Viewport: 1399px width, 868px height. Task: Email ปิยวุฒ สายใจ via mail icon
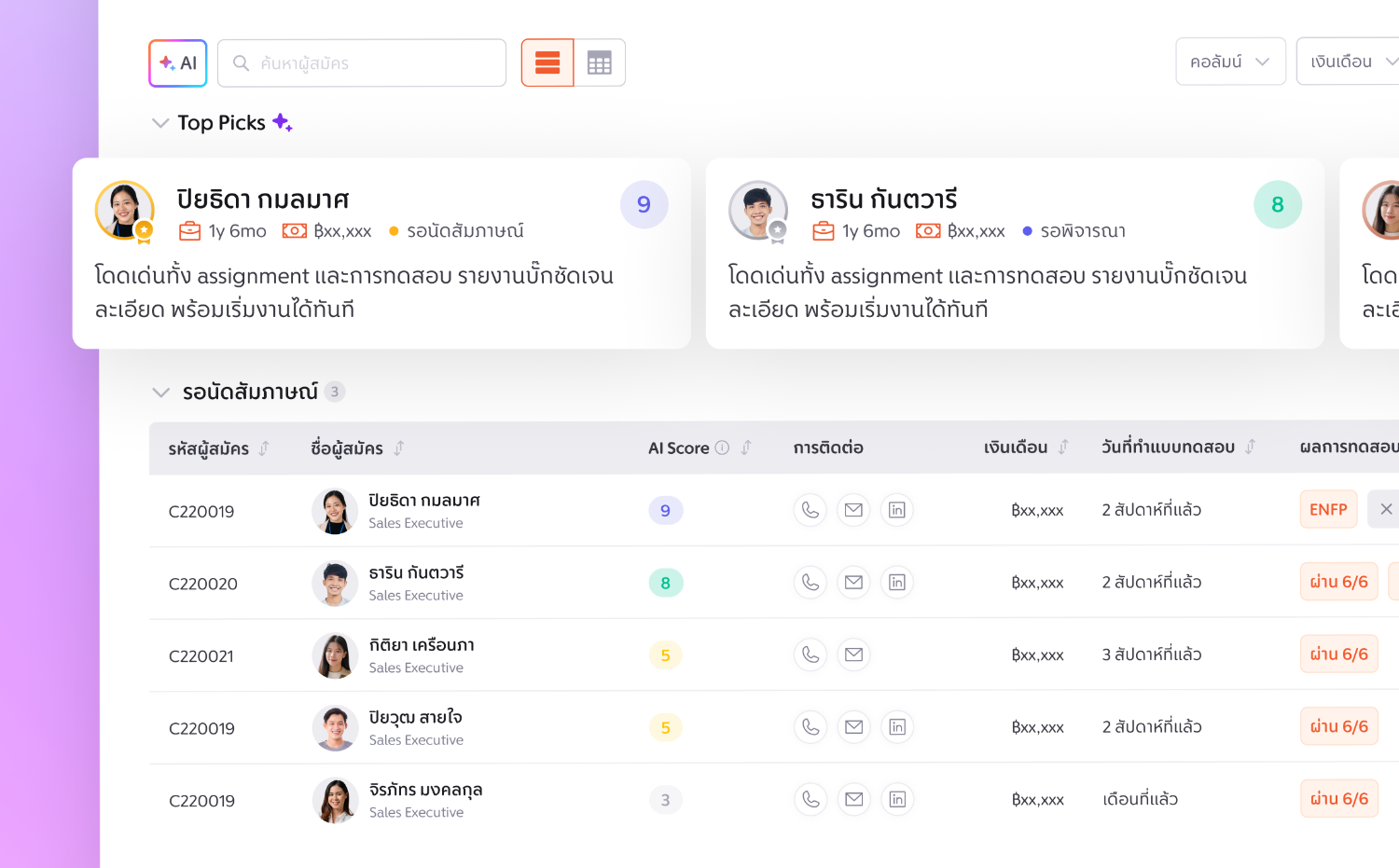coord(853,727)
